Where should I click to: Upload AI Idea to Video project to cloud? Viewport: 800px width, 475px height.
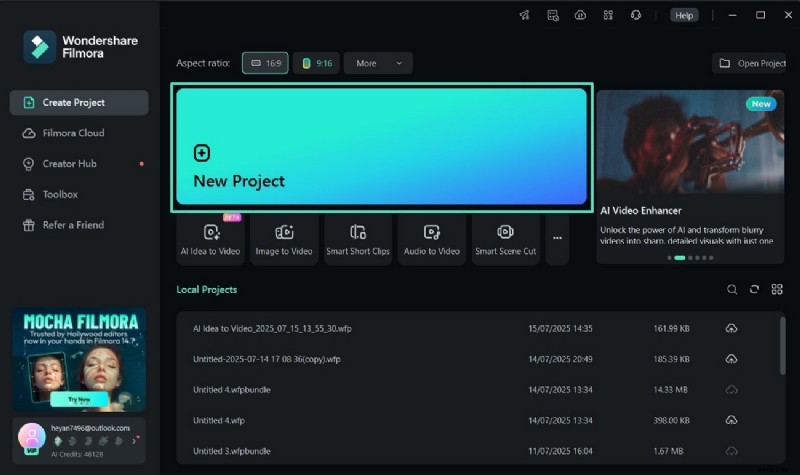[x=731, y=328]
